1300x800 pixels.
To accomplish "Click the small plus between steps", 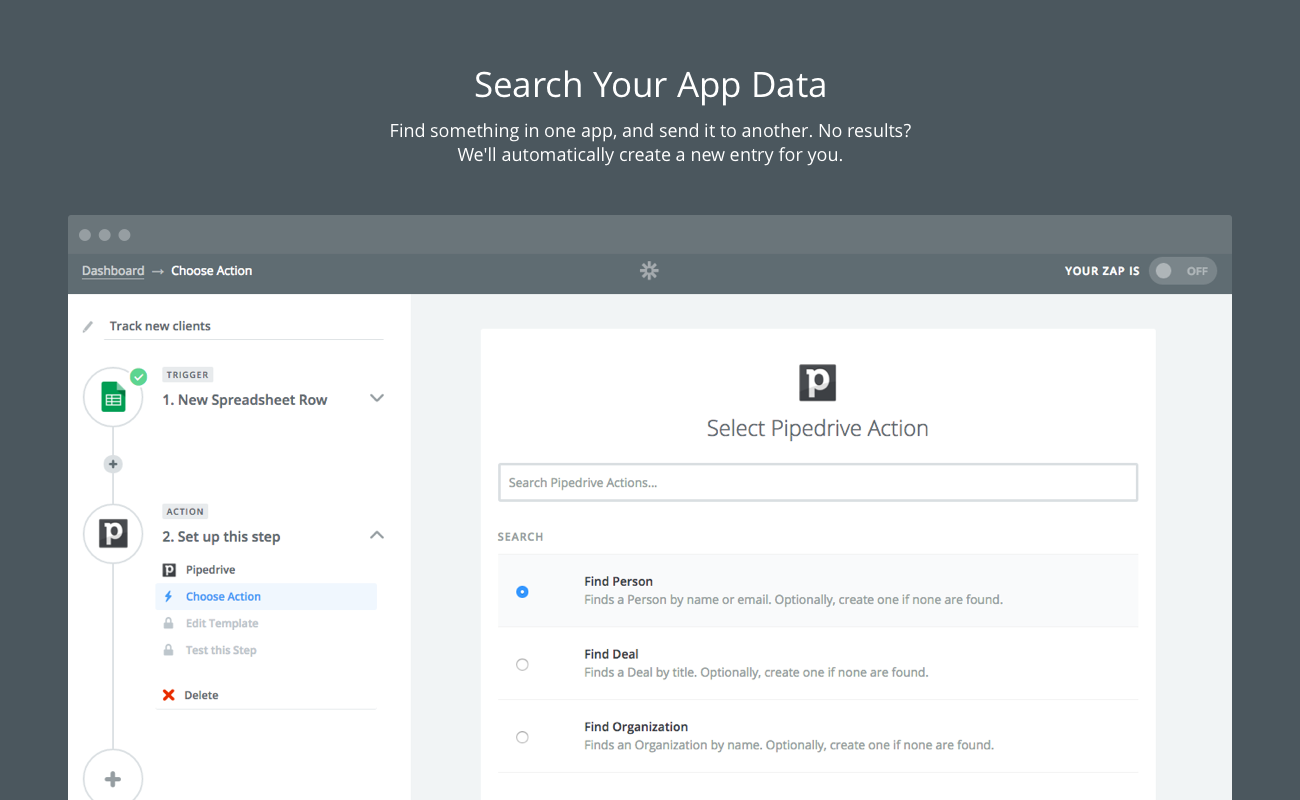I will pyautogui.click(x=113, y=464).
